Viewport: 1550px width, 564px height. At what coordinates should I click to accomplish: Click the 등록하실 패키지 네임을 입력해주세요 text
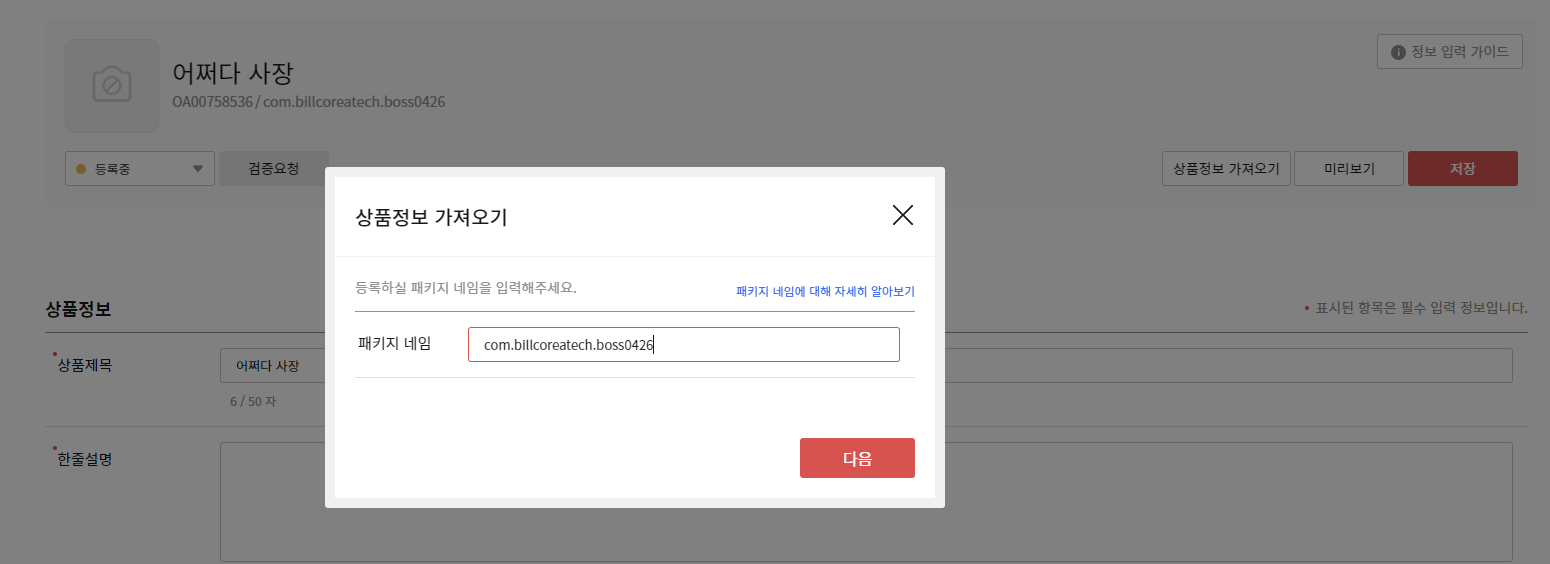[x=466, y=288]
